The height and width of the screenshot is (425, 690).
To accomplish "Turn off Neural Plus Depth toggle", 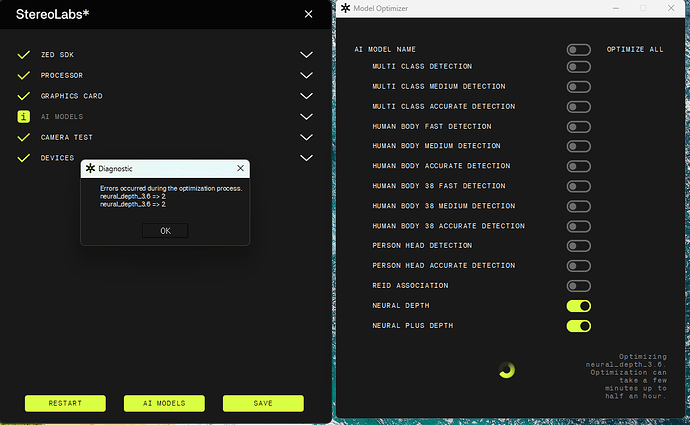I will pyautogui.click(x=578, y=326).
